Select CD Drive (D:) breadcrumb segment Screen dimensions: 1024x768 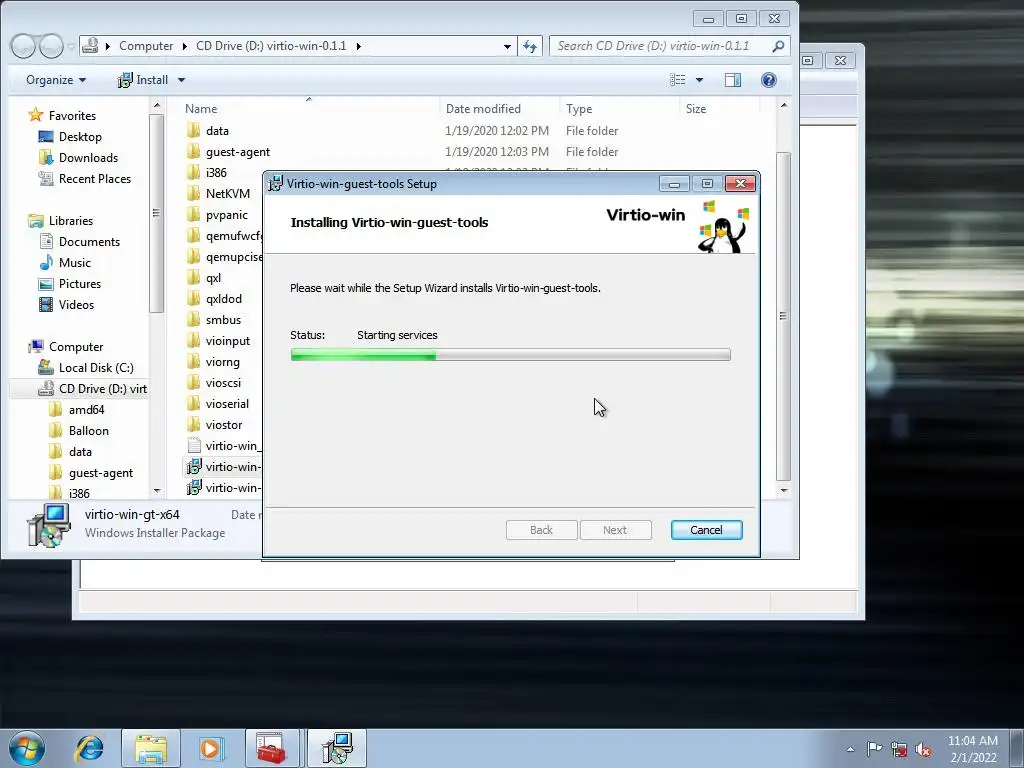(271, 46)
